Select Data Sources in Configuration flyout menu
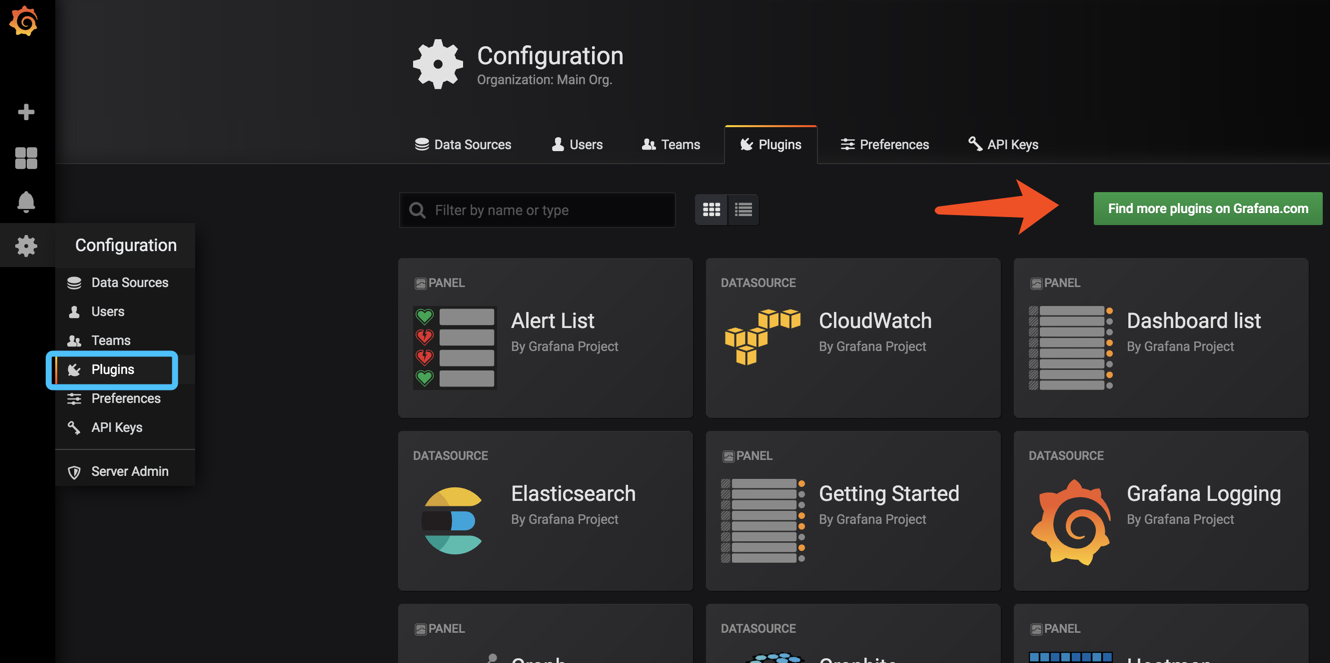1330x663 pixels. coord(125,283)
